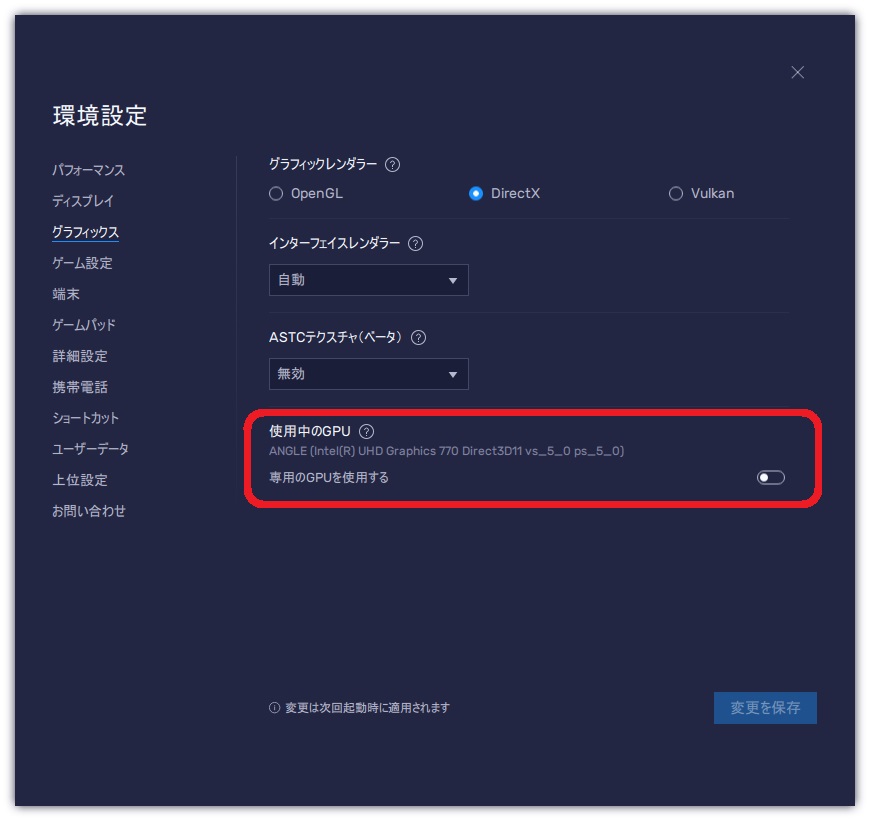This screenshot has width=870, height=821.
Task: Select the OpenGL renderer radio button
Action: (x=277, y=194)
